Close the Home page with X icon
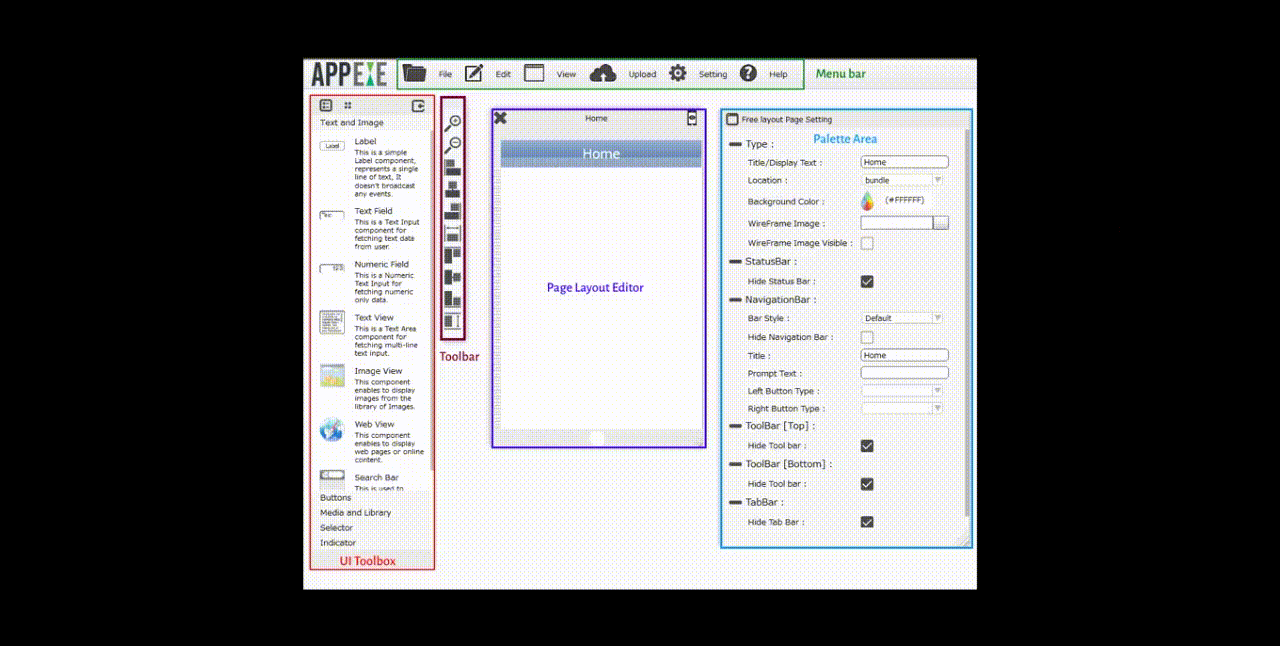Screen dimensions: 1280x646 (500, 118)
